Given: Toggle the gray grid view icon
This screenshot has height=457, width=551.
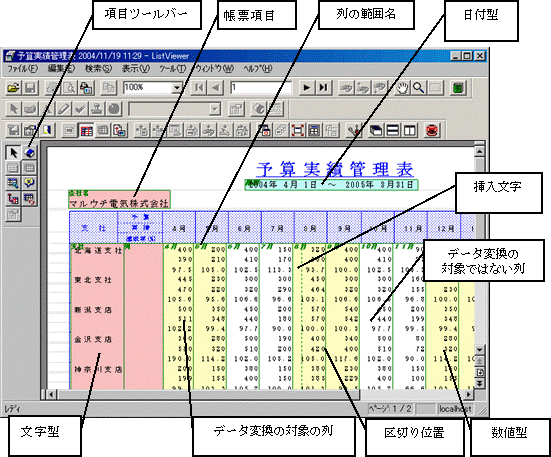Looking at the screenshot, I should tap(103, 131).
